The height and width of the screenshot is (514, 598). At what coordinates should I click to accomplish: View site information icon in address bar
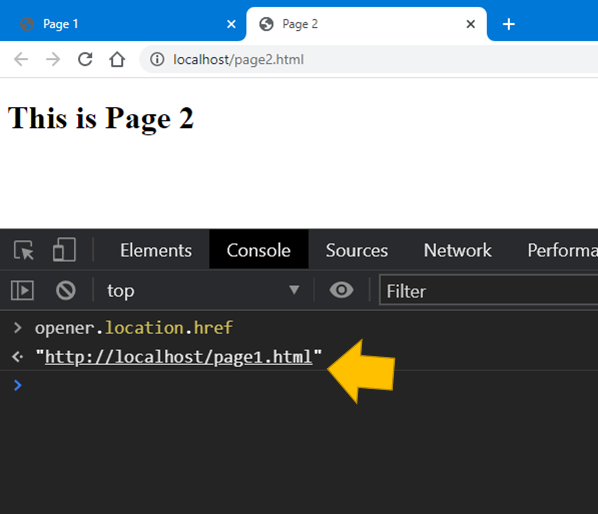(x=157, y=59)
